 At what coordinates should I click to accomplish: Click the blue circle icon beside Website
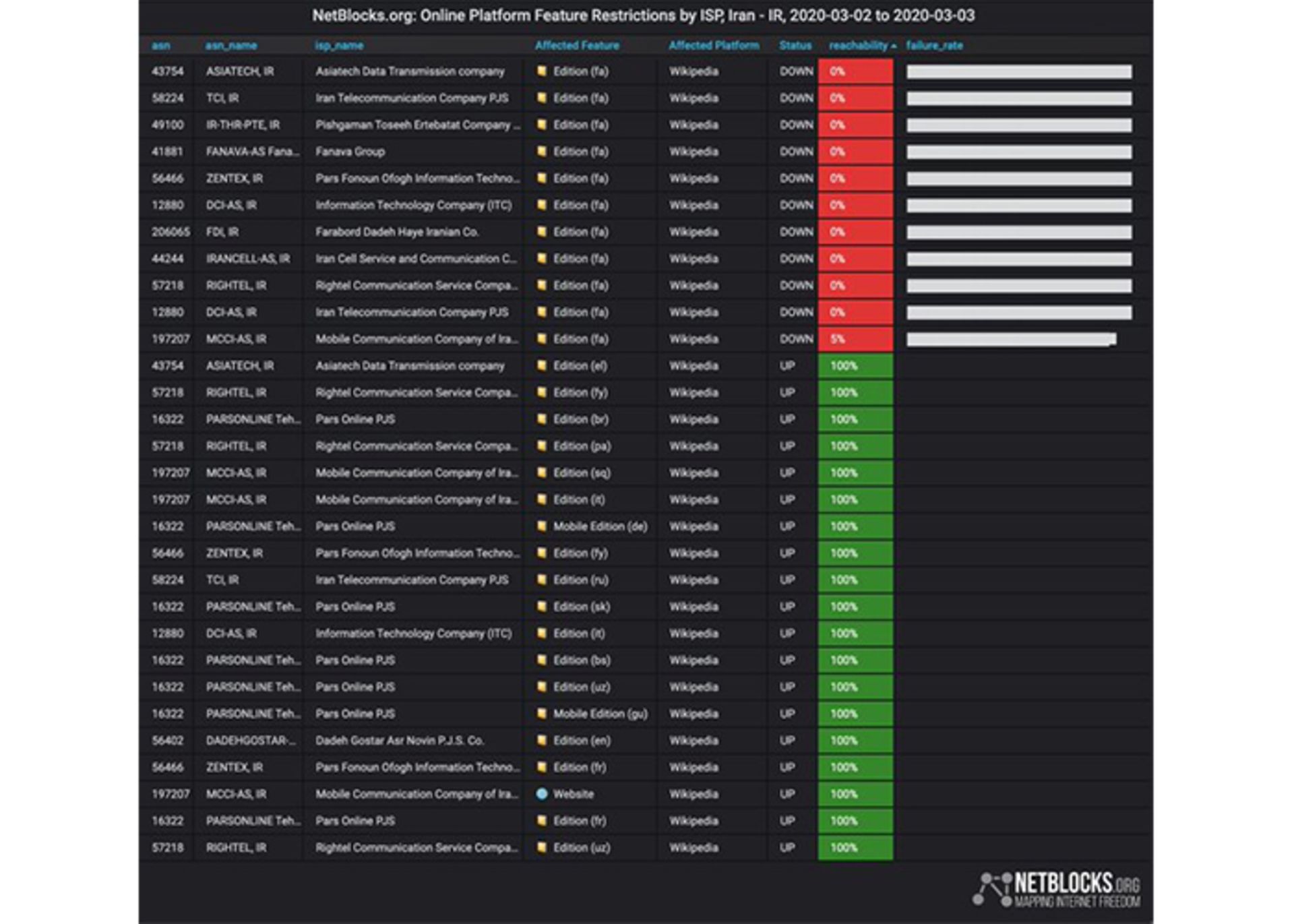pyautogui.click(x=541, y=794)
